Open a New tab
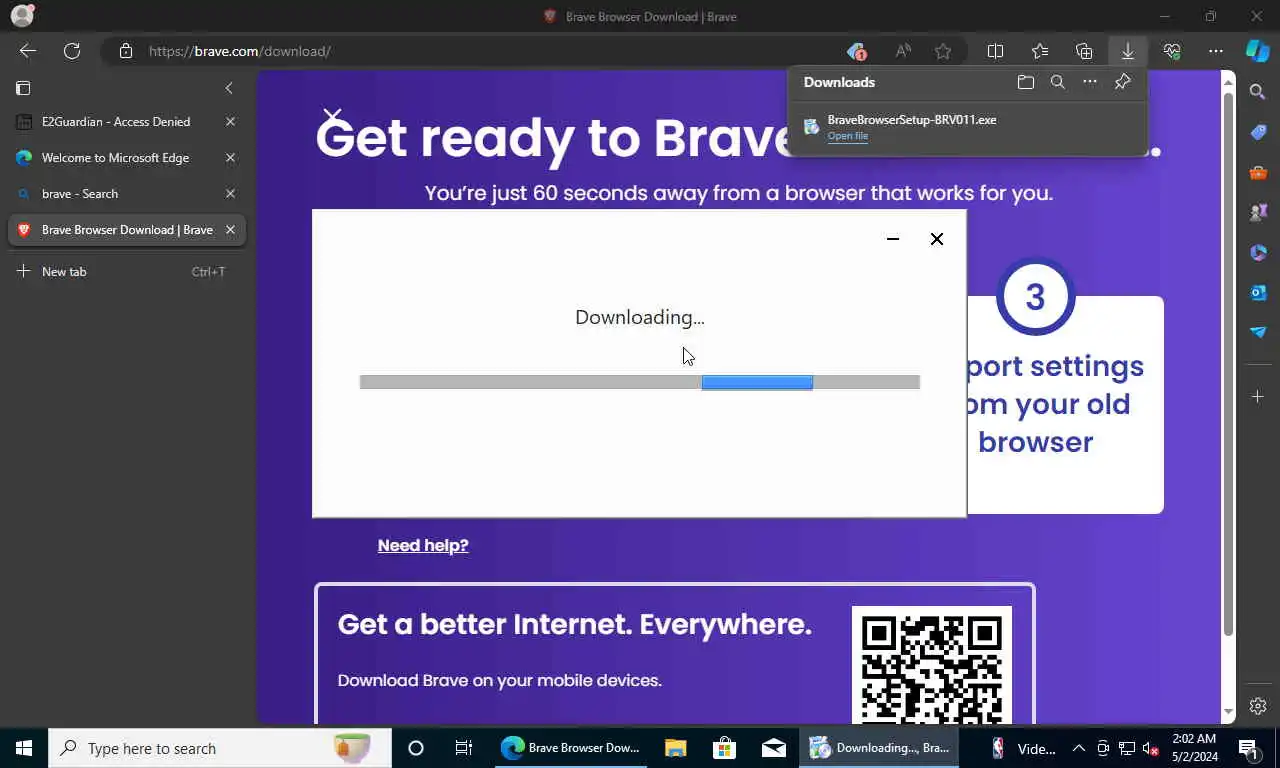1280x768 pixels. (x=126, y=272)
